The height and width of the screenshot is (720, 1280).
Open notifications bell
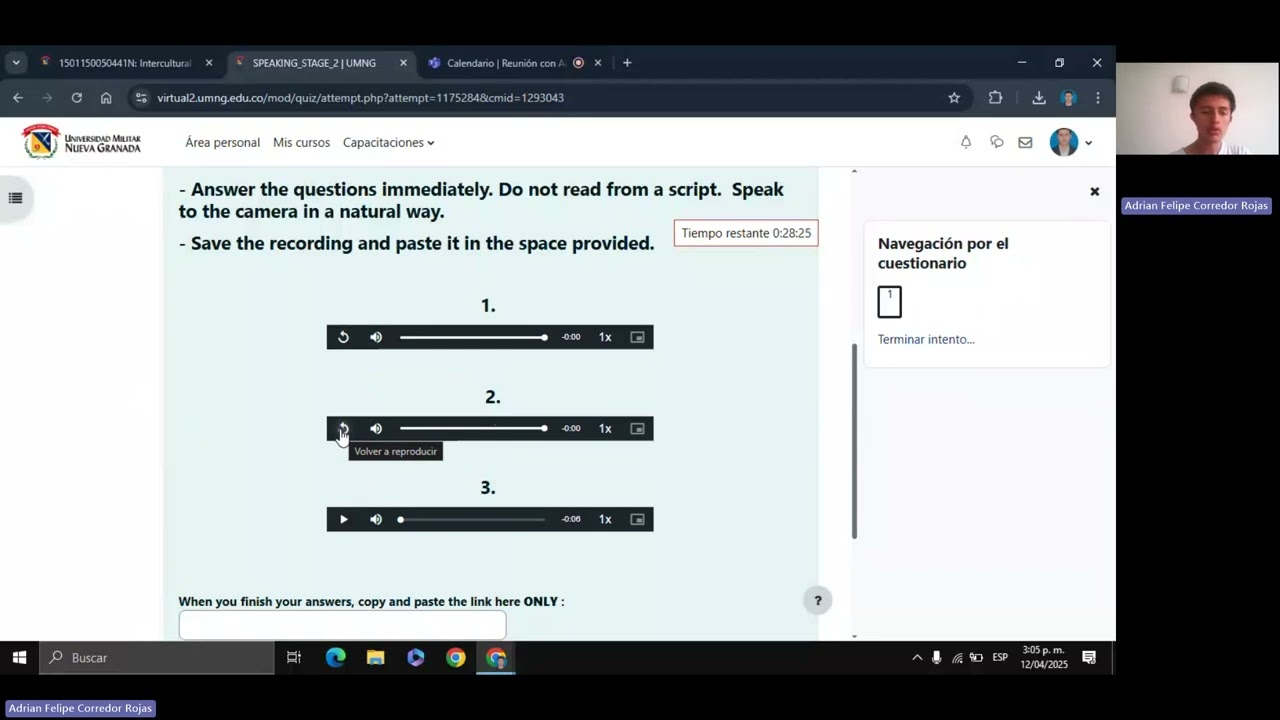pos(966,142)
